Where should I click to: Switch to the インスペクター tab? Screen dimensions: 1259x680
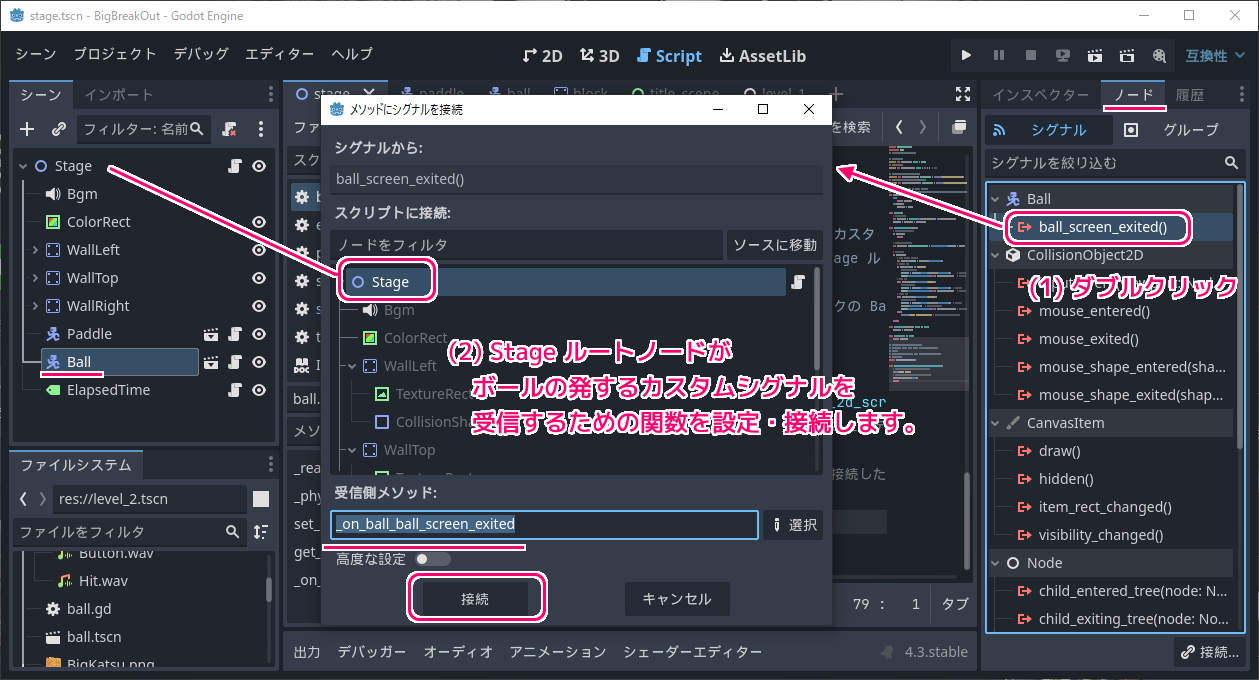point(1040,95)
